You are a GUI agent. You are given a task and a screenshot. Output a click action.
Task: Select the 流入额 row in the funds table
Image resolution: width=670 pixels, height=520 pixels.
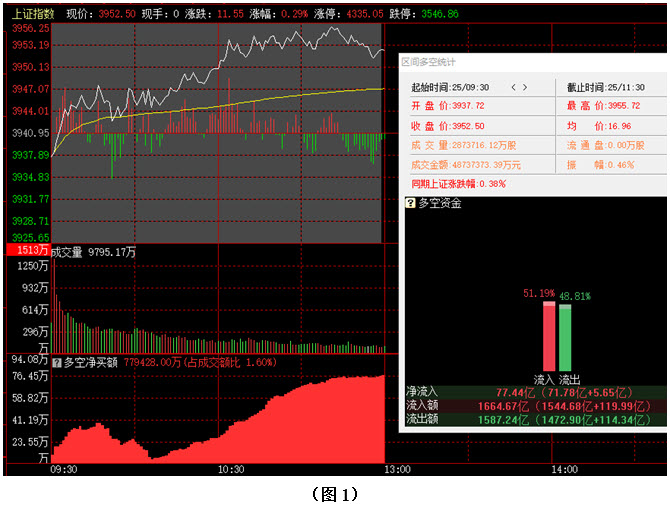click(x=533, y=407)
